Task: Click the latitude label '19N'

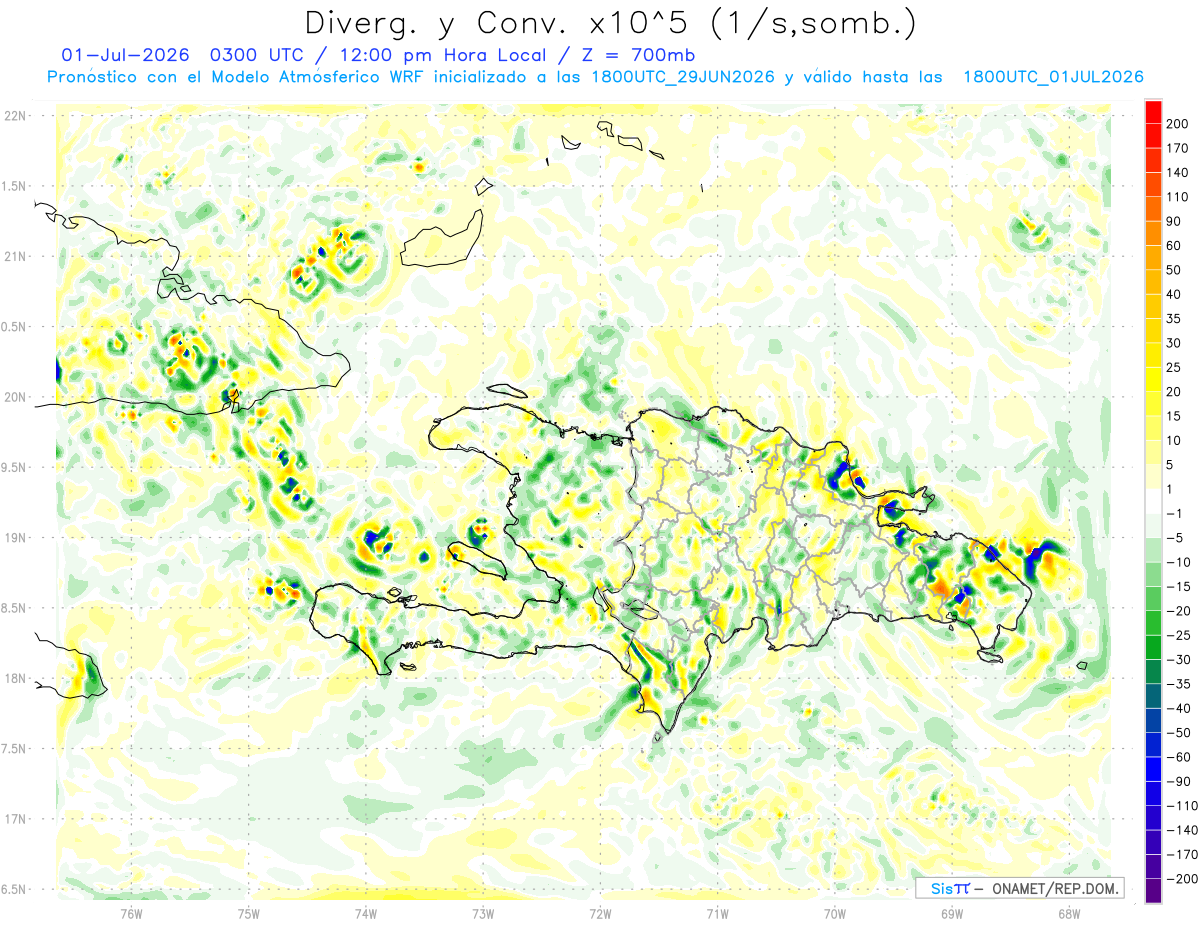Action: tap(15, 537)
